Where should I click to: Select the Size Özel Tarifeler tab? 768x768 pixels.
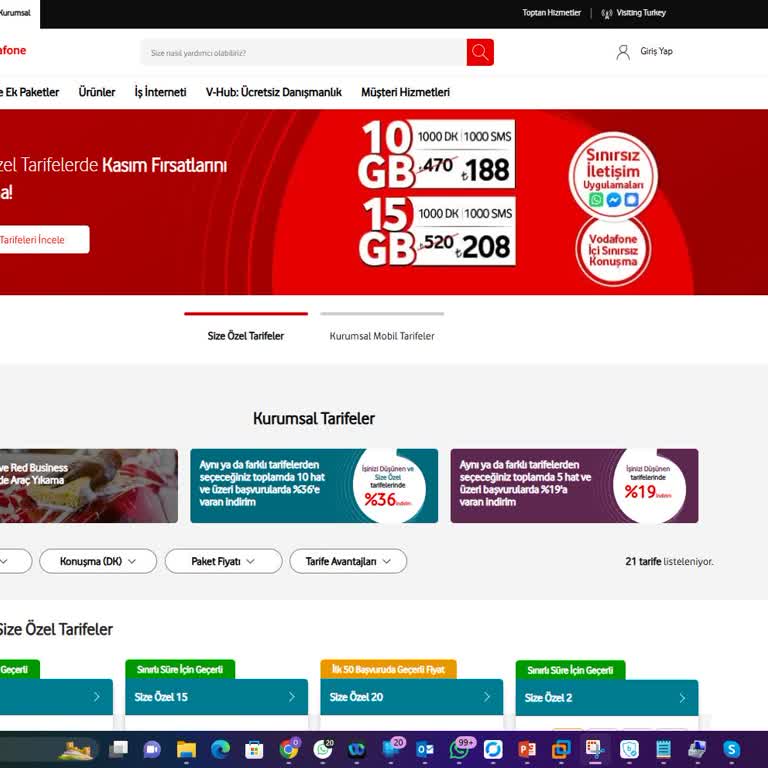pos(246,336)
